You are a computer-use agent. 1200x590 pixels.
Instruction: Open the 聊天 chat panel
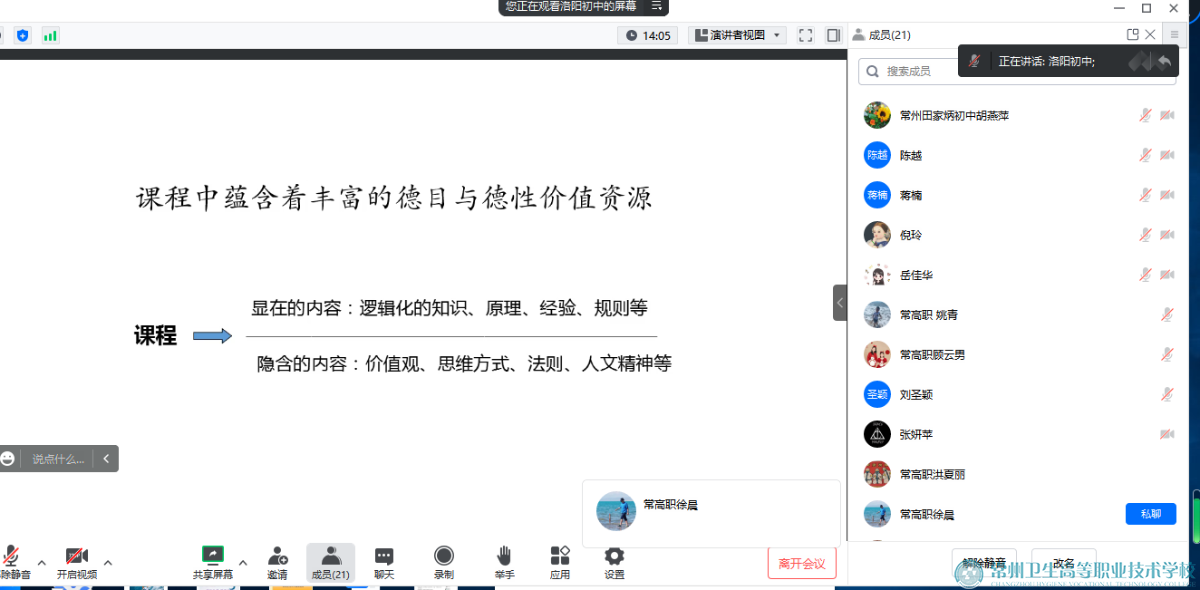[x=384, y=557]
